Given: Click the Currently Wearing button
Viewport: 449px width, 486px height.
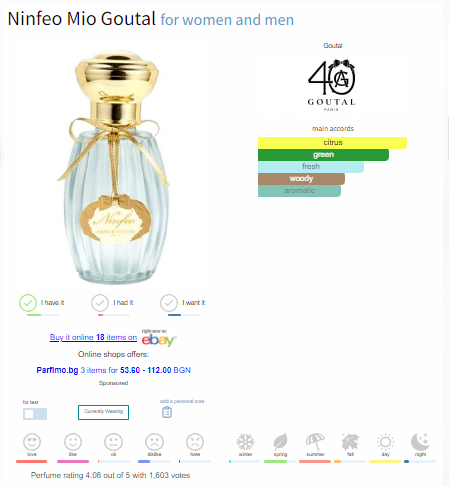Looking at the screenshot, I should pyautogui.click(x=103, y=412).
